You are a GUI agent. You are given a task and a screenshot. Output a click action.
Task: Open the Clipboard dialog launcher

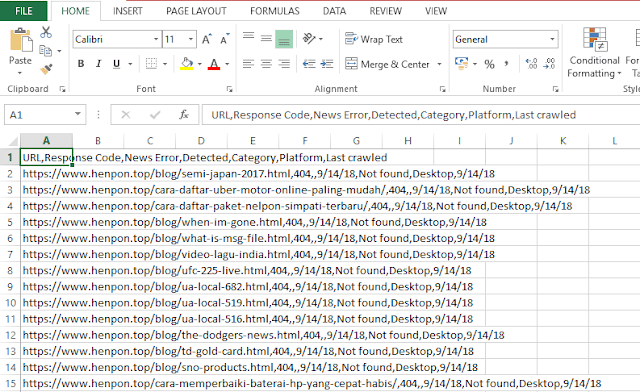pos(62,89)
